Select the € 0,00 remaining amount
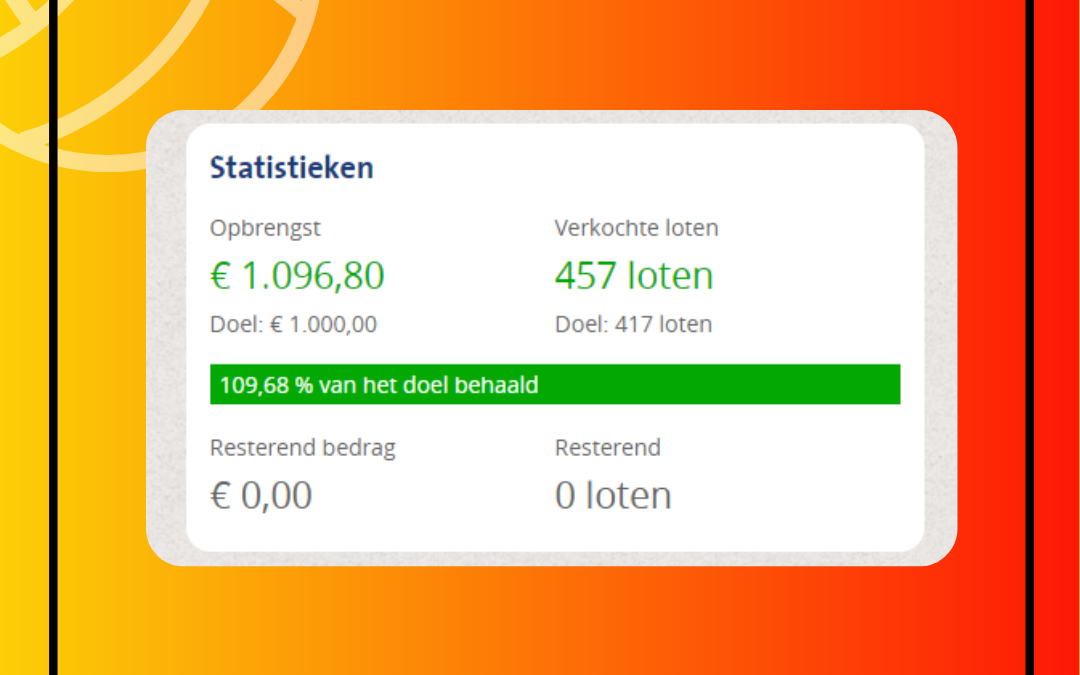This screenshot has height=675, width=1080. 261,496
